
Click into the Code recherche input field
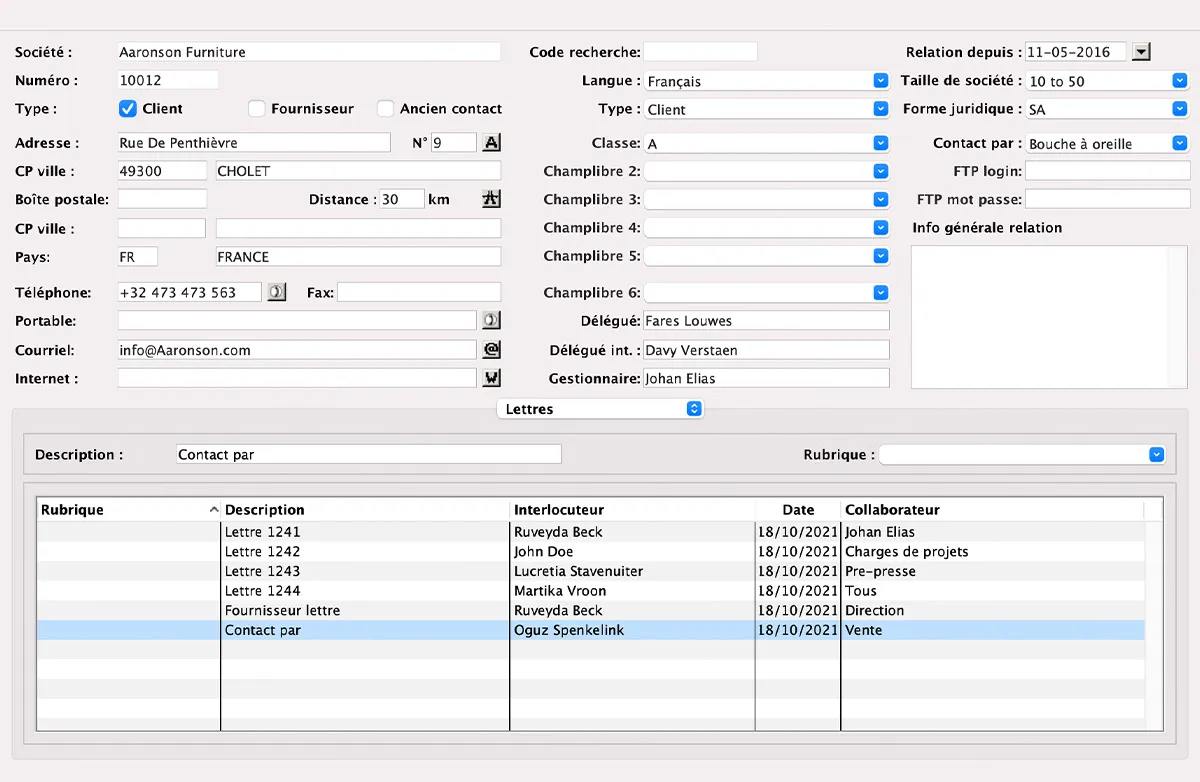[700, 52]
